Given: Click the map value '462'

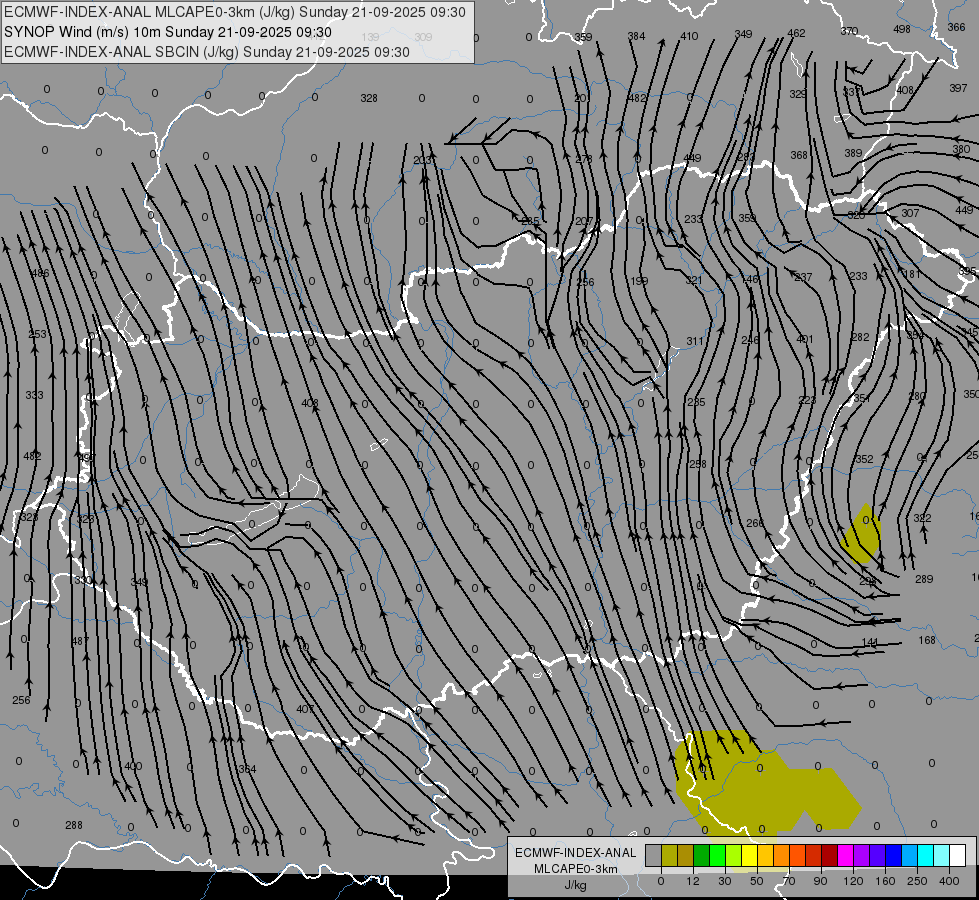Looking at the screenshot, I should tap(796, 33).
